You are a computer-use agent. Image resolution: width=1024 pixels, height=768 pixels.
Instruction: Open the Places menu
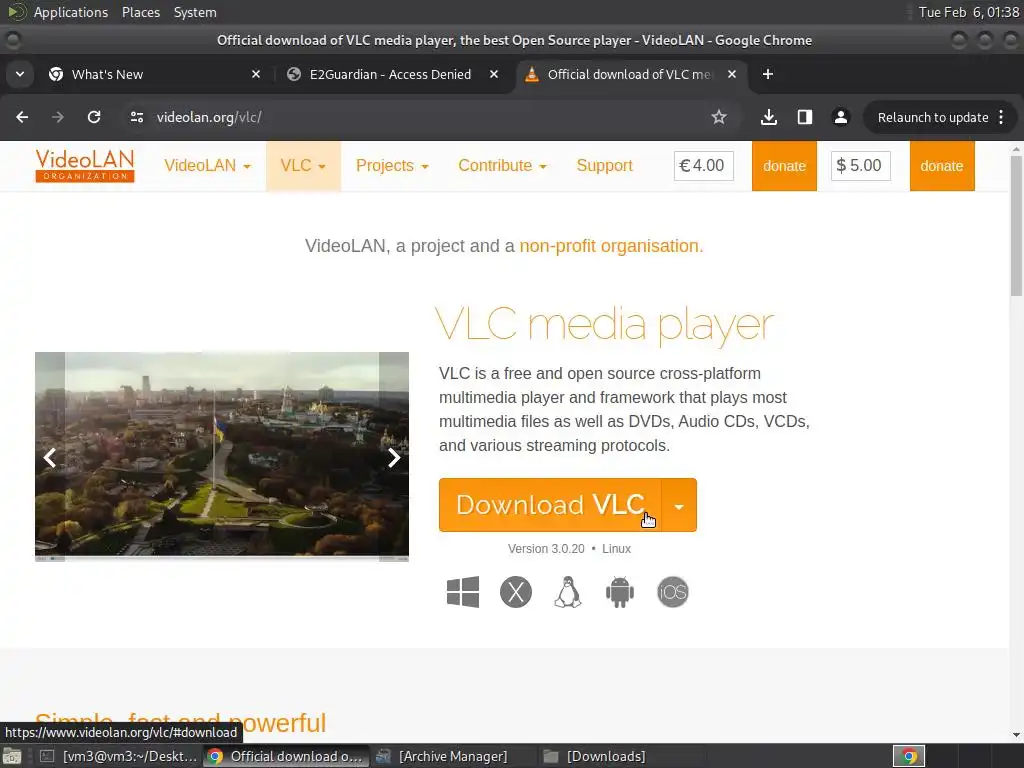coord(140,12)
